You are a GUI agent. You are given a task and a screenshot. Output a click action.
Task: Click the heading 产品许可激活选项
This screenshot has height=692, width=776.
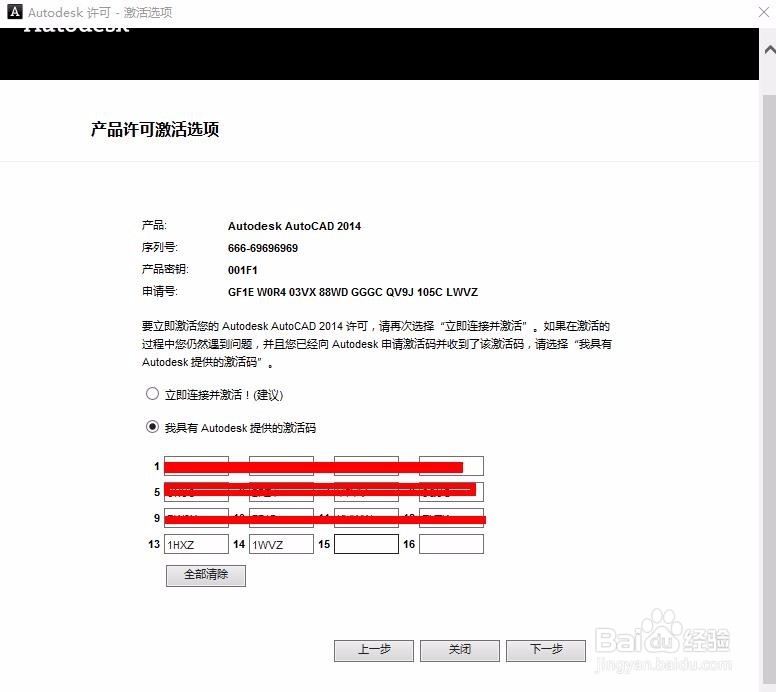click(155, 130)
